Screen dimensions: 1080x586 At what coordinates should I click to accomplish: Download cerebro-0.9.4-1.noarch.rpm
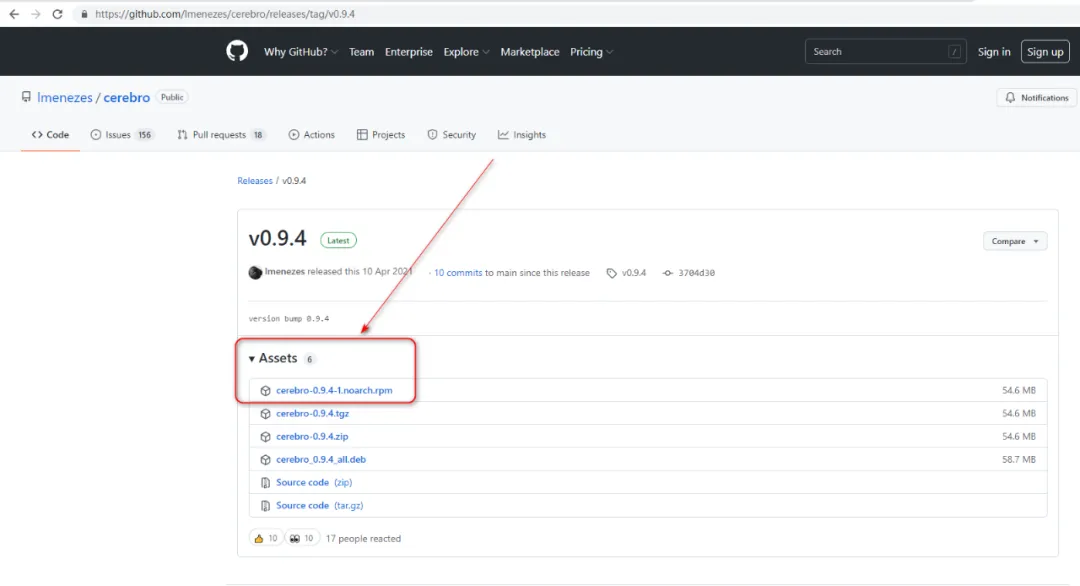tap(334, 390)
